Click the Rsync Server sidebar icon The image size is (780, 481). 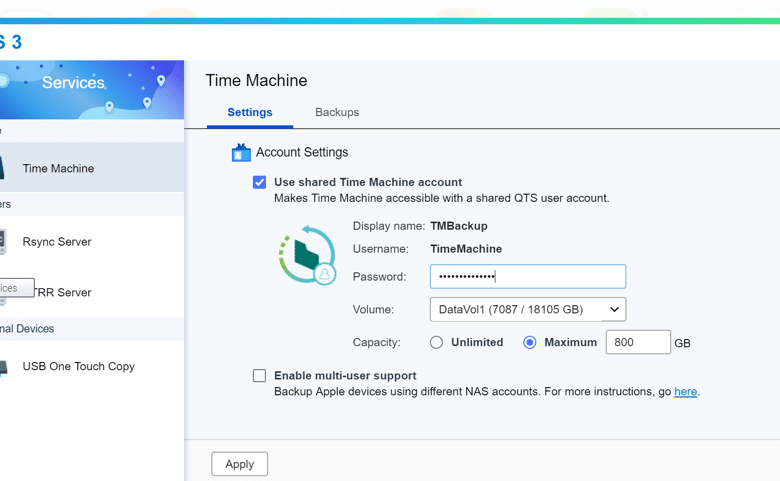point(2,242)
